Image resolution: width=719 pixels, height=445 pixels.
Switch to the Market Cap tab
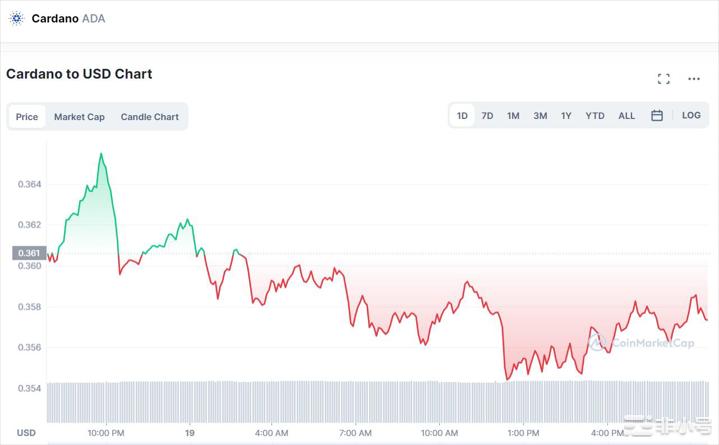(79, 117)
